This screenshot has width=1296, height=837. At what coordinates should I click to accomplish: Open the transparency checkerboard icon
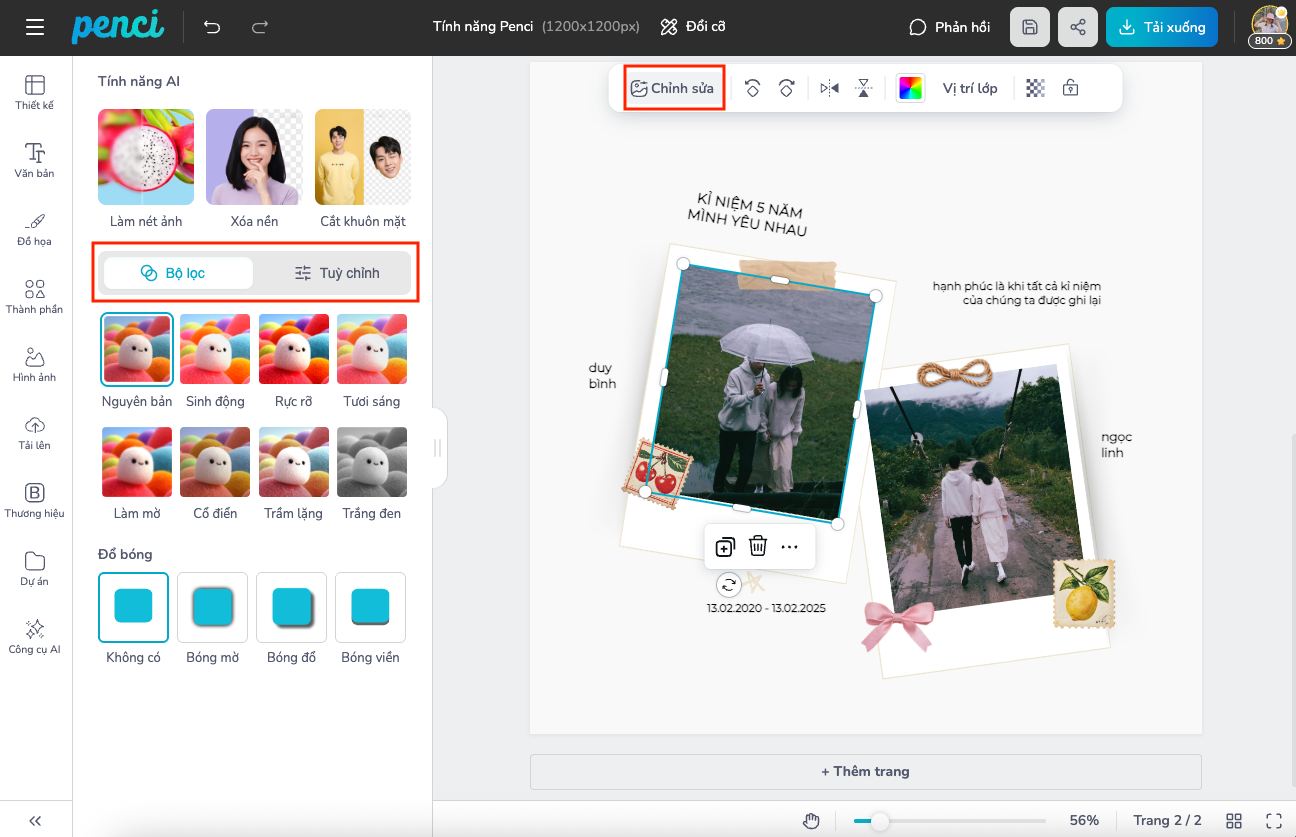[x=1036, y=88]
